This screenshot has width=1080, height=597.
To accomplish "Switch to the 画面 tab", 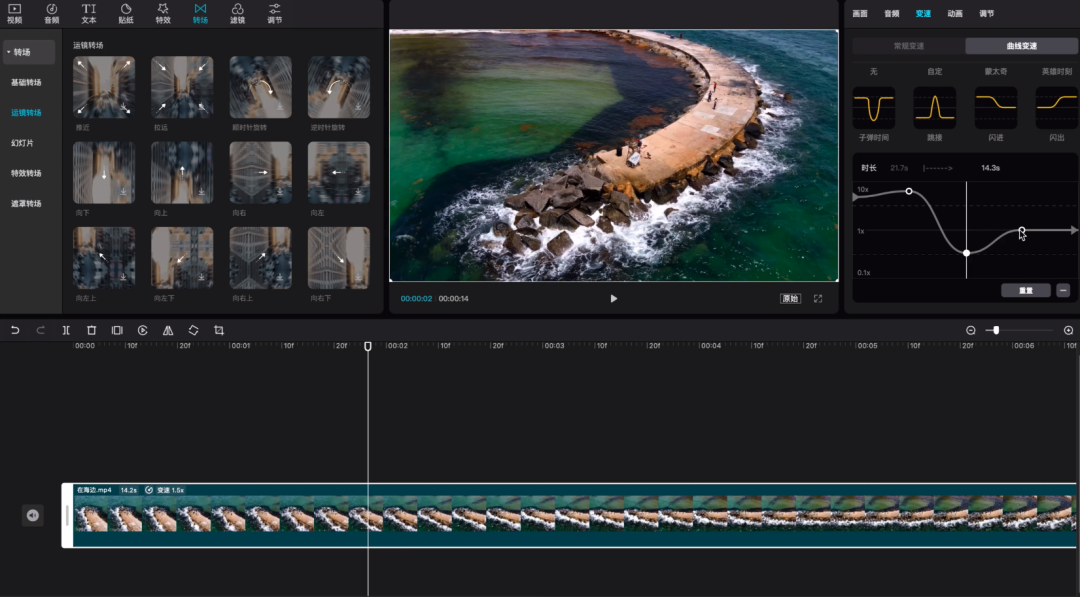I will pyautogui.click(x=860, y=14).
